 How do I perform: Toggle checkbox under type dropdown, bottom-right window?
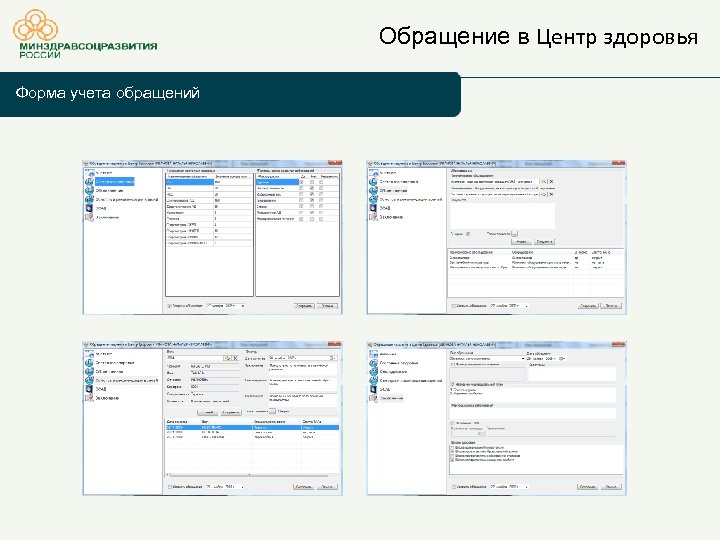click(x=452, y=364)
